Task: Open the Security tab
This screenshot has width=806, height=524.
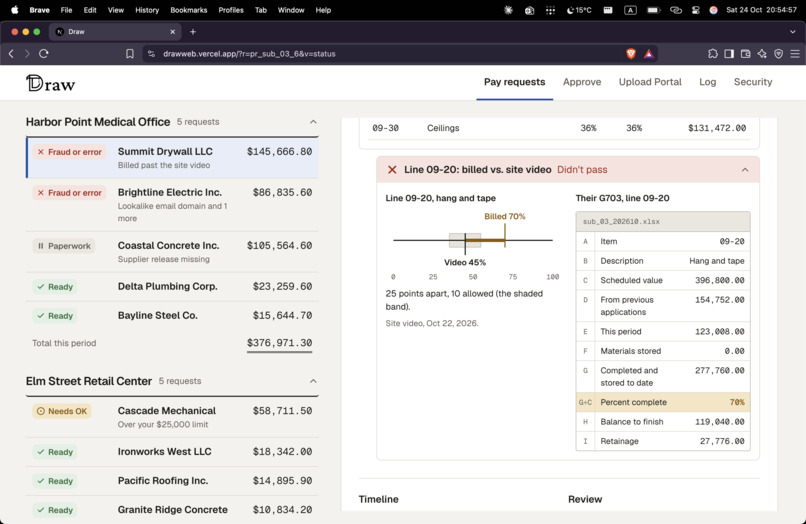Action: click(753, 82)
